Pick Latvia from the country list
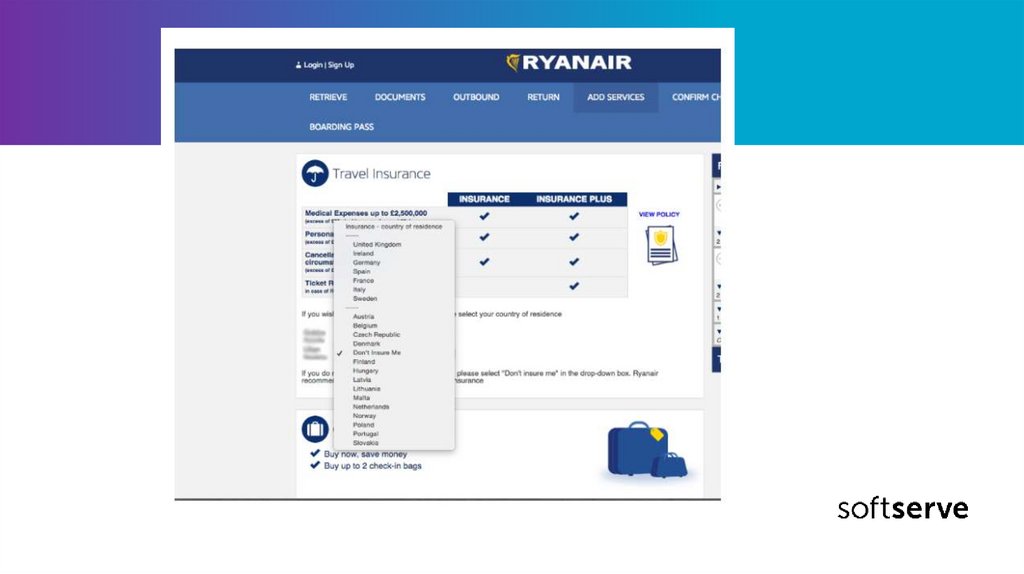 [362, 379]
